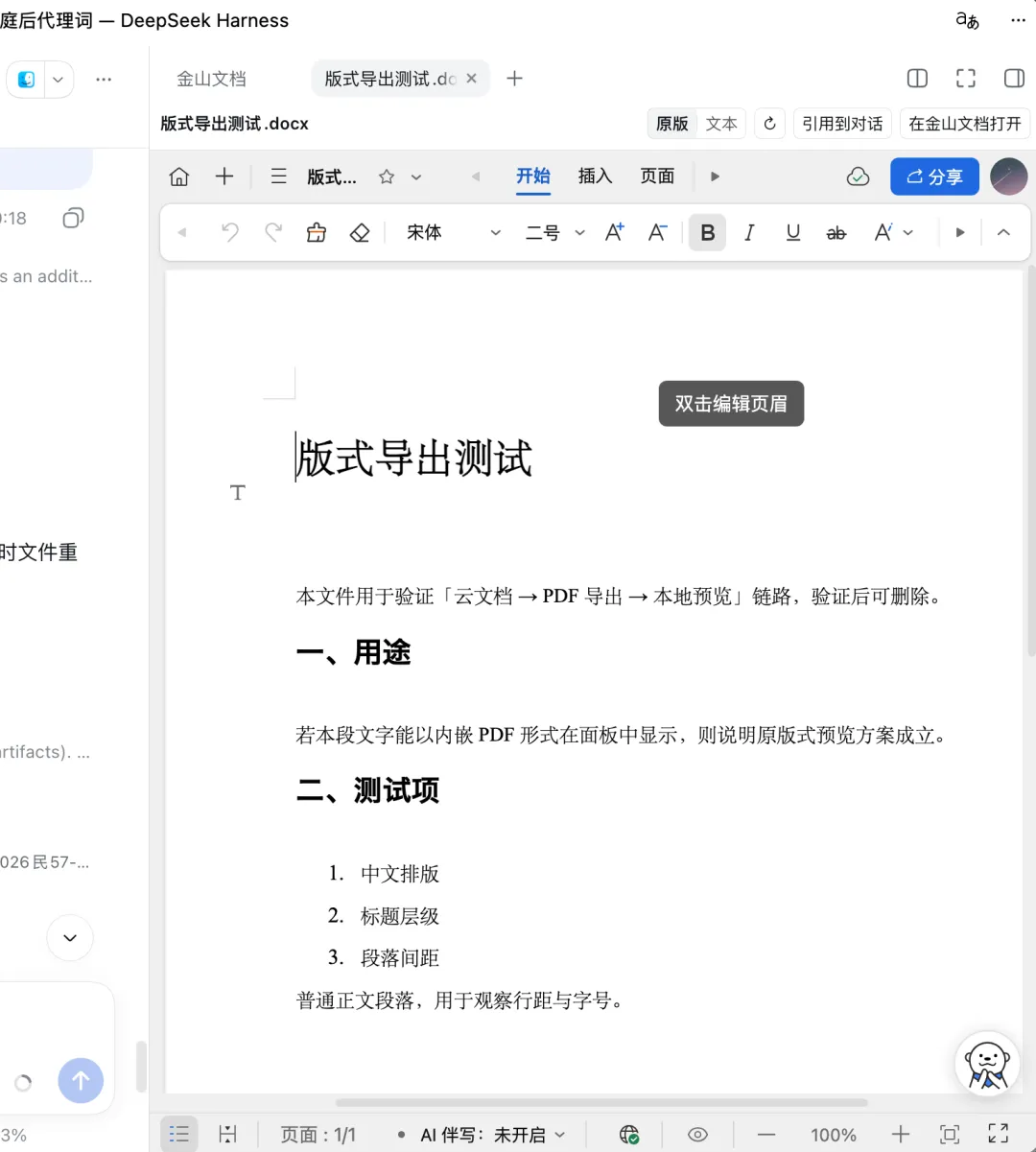
Task: Click the format painter icon
Action: click(x=317, y=232)
